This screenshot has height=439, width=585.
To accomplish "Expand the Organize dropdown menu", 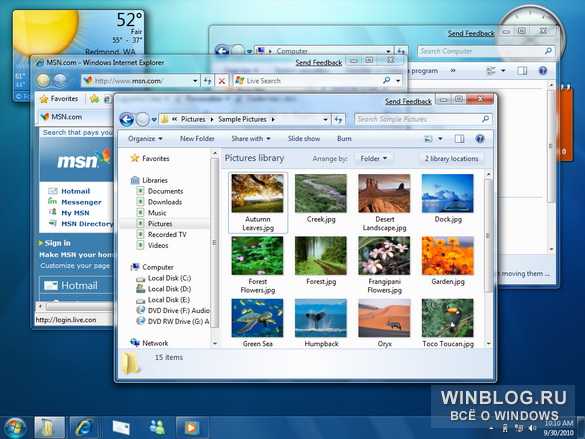I will [x=145, y=139].
